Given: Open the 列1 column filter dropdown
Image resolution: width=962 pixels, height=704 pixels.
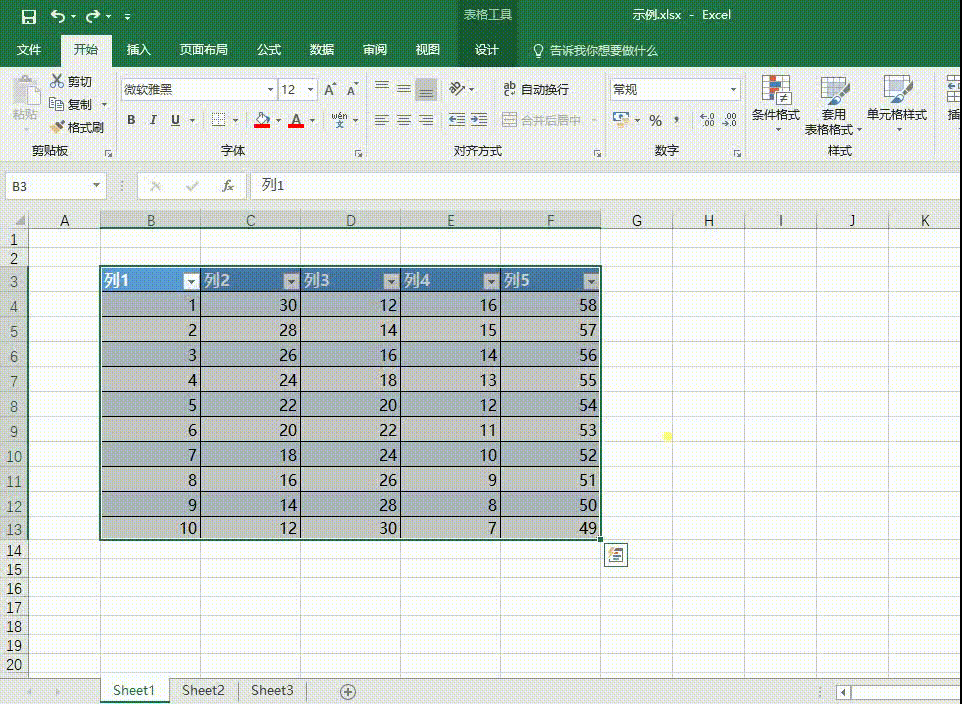Looking at the screenshot, I should 190,281.
